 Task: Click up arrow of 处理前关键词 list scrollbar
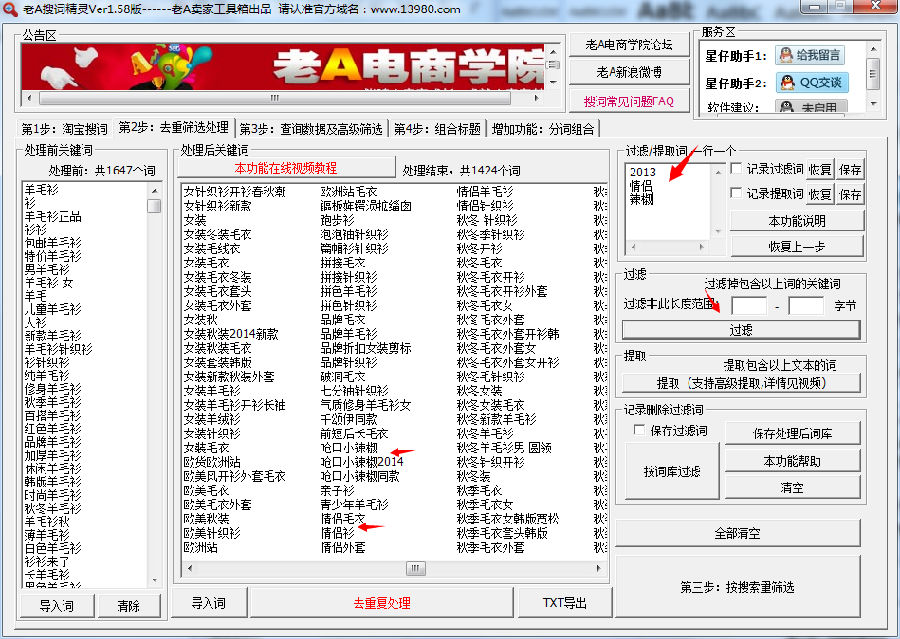pos(154,191)
